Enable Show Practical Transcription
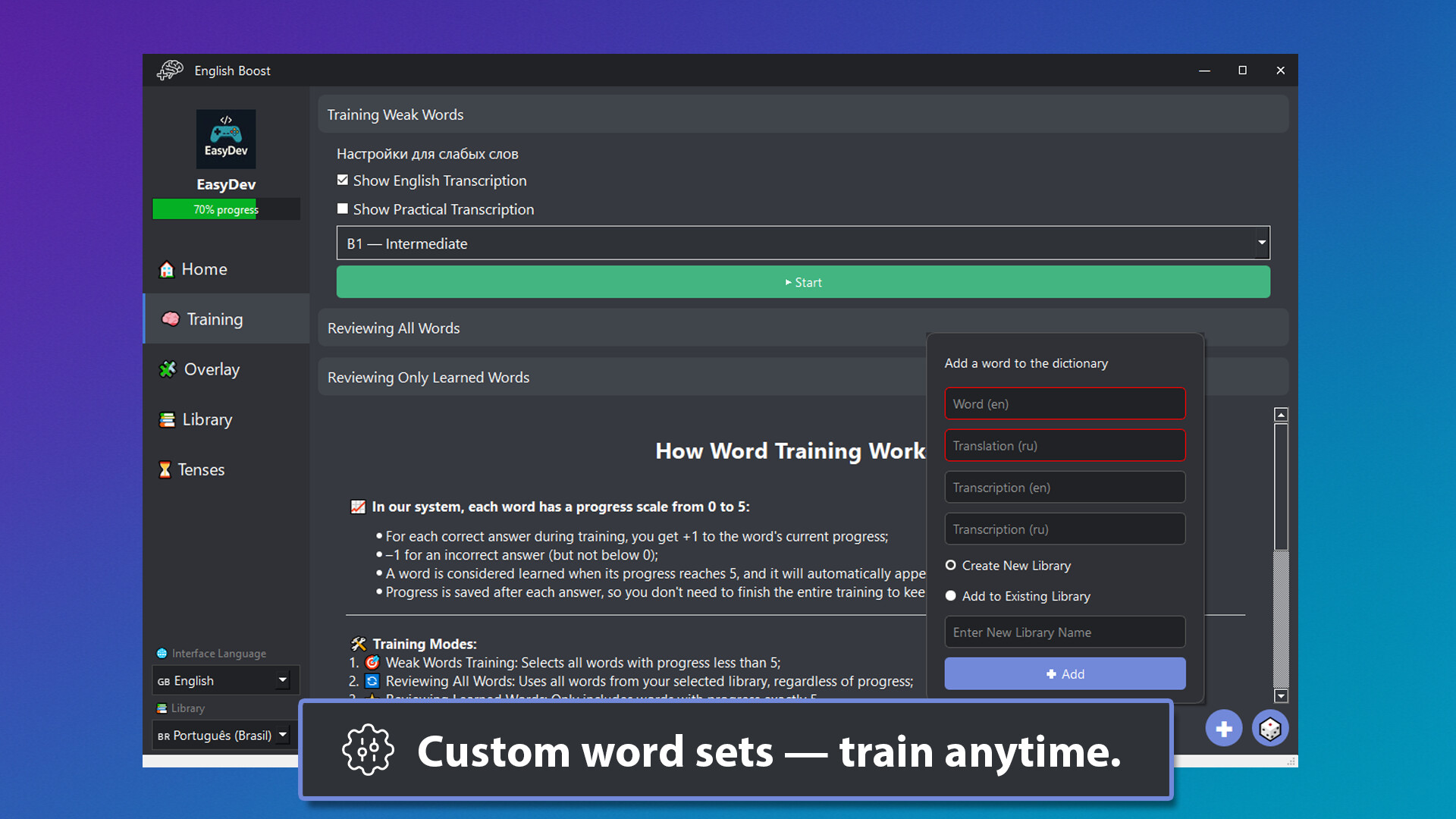The width and height of the screenshot is (1456, 819). pos(343,209)
